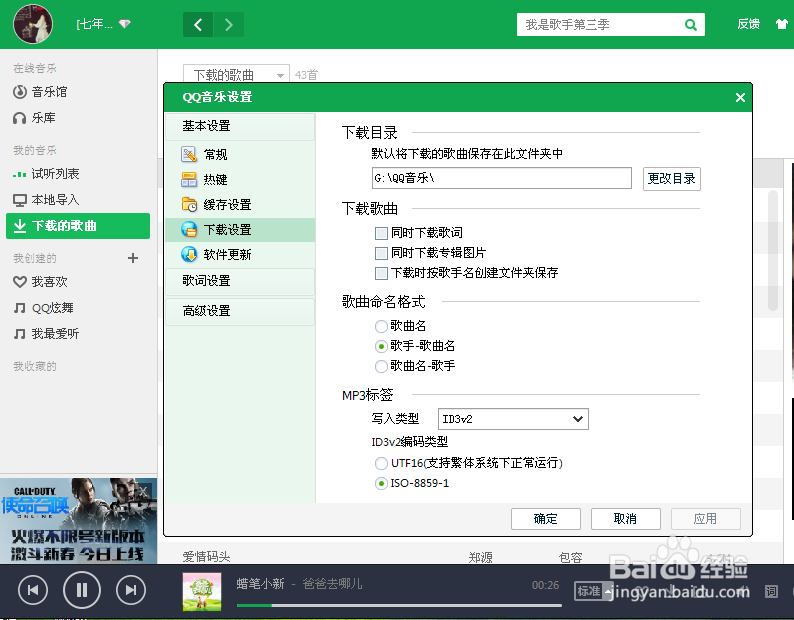Open 试听列表 playlist

coord(47,174)
